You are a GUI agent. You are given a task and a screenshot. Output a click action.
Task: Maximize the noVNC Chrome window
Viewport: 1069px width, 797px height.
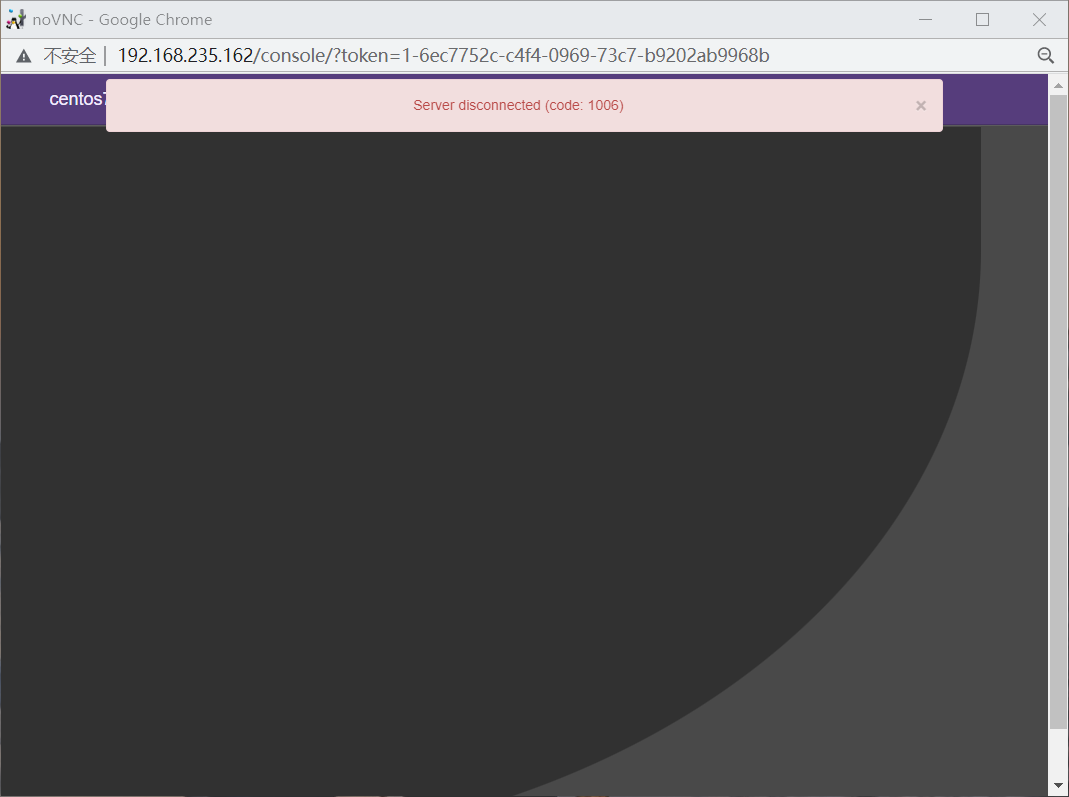point(982,20)
